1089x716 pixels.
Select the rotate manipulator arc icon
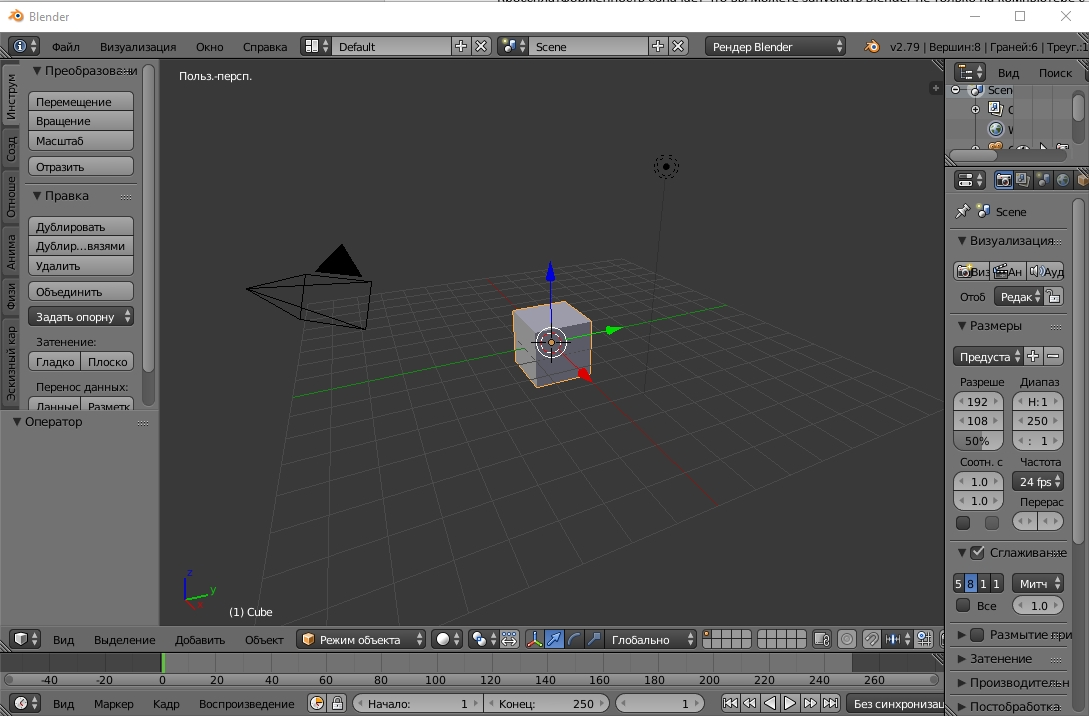coord(574,640)
